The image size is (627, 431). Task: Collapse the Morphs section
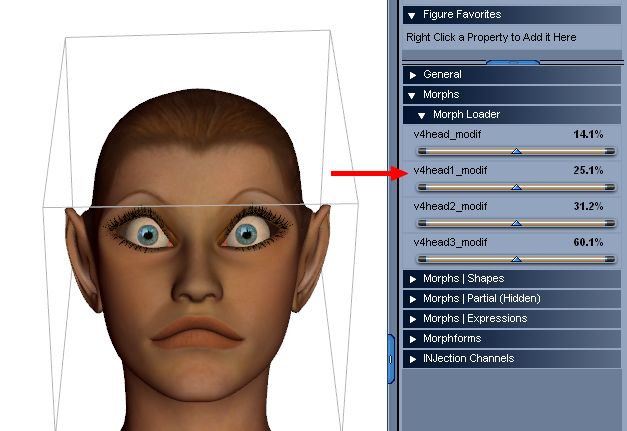click(411, 96)
